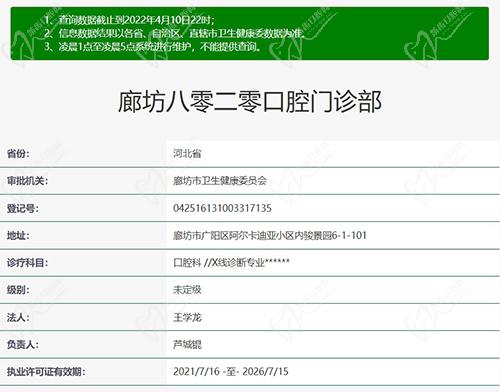Select the 级别 label

tap(18, 290)
